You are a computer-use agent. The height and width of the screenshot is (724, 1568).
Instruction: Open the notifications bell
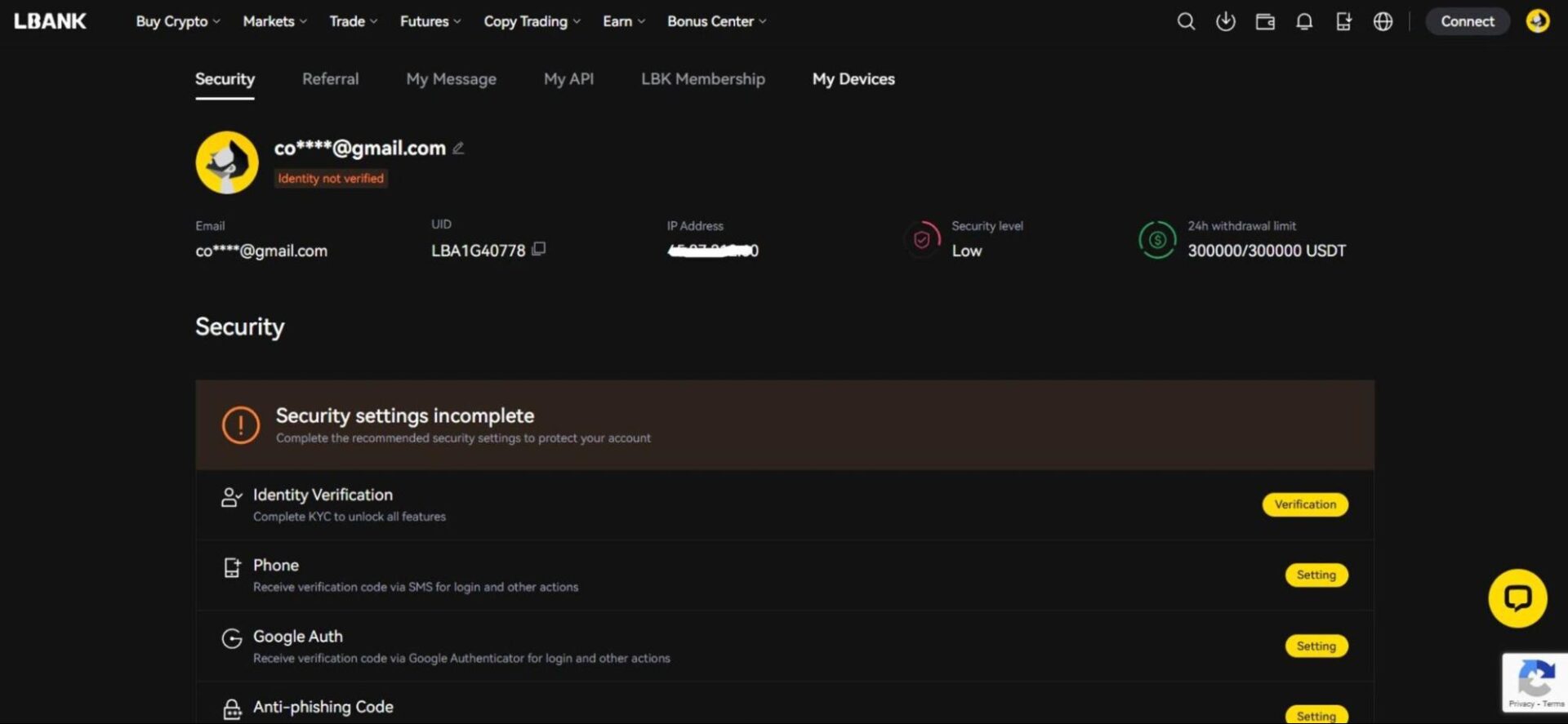point(1304,22)
